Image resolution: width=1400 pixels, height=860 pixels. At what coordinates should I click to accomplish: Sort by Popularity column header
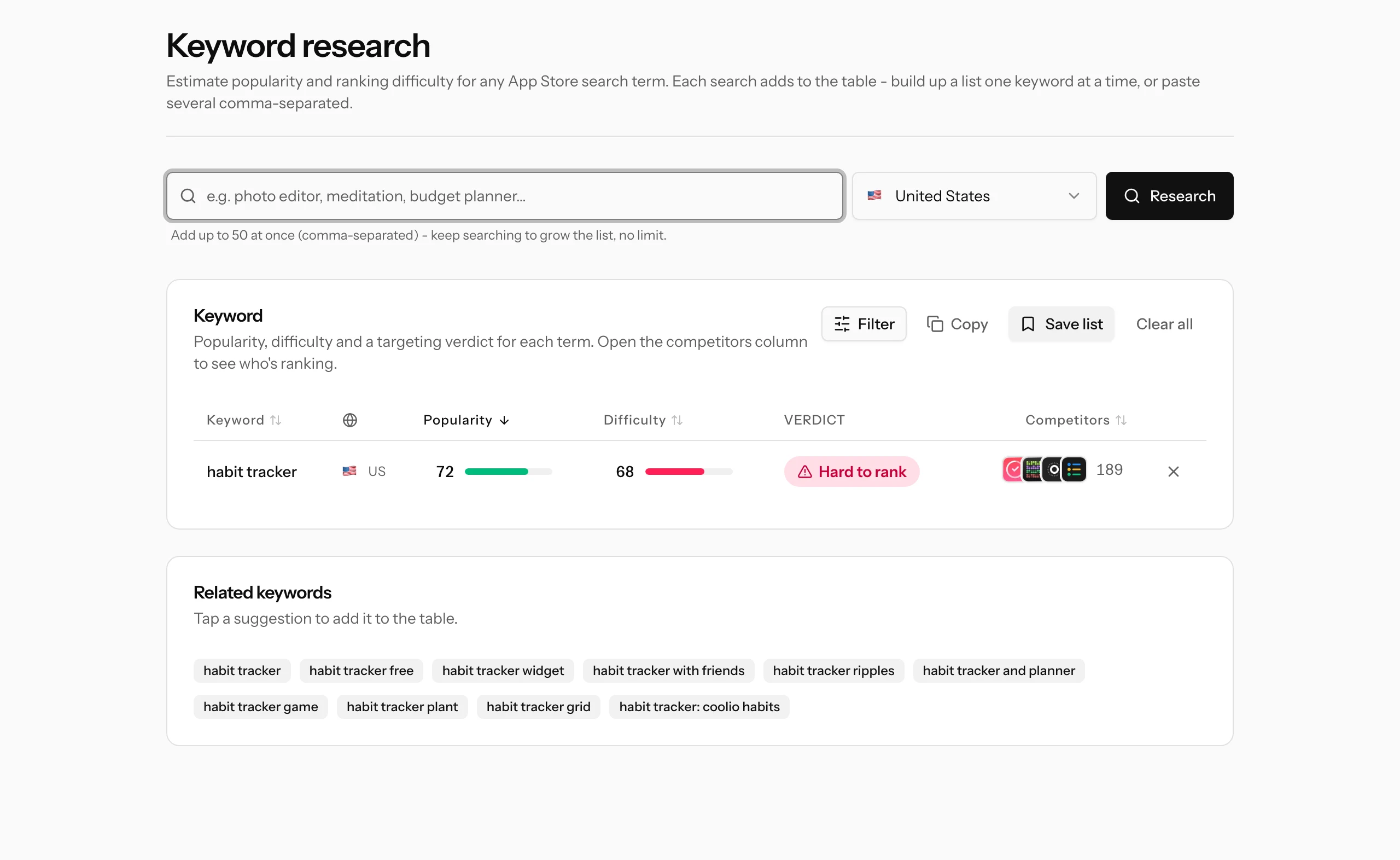tap(466, 420)
